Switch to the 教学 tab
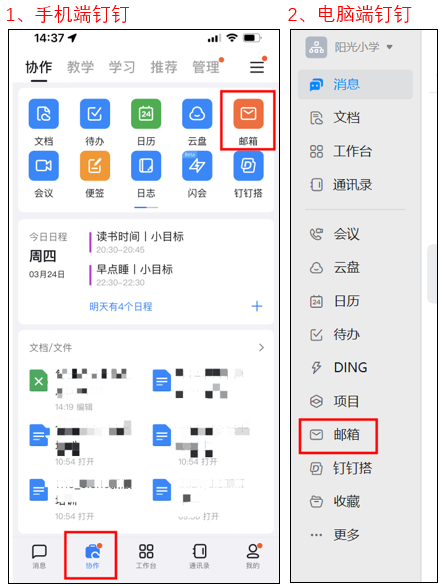Screen dimensions: 442x586 coord(80,67)
